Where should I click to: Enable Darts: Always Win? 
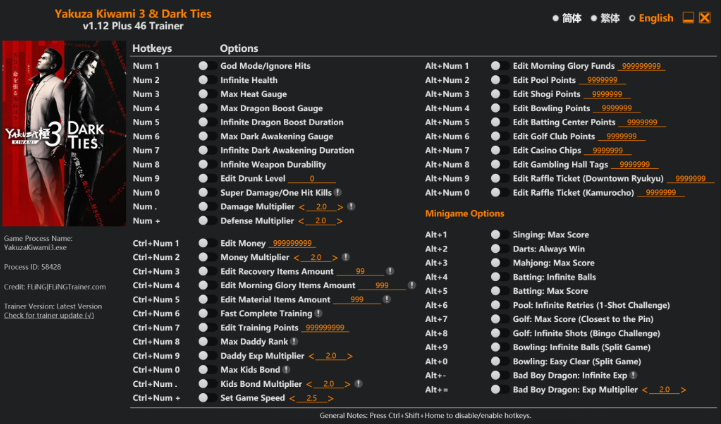[500, 249]
